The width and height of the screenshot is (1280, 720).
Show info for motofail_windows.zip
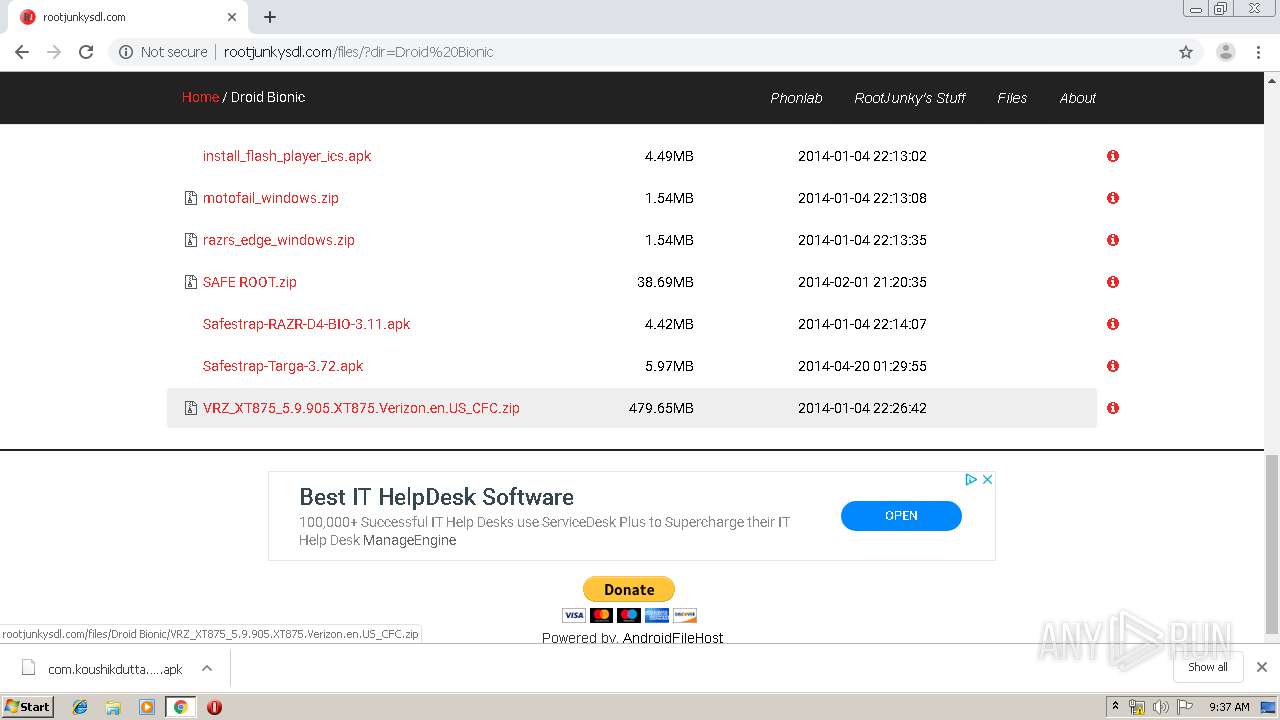[1113, 198]
